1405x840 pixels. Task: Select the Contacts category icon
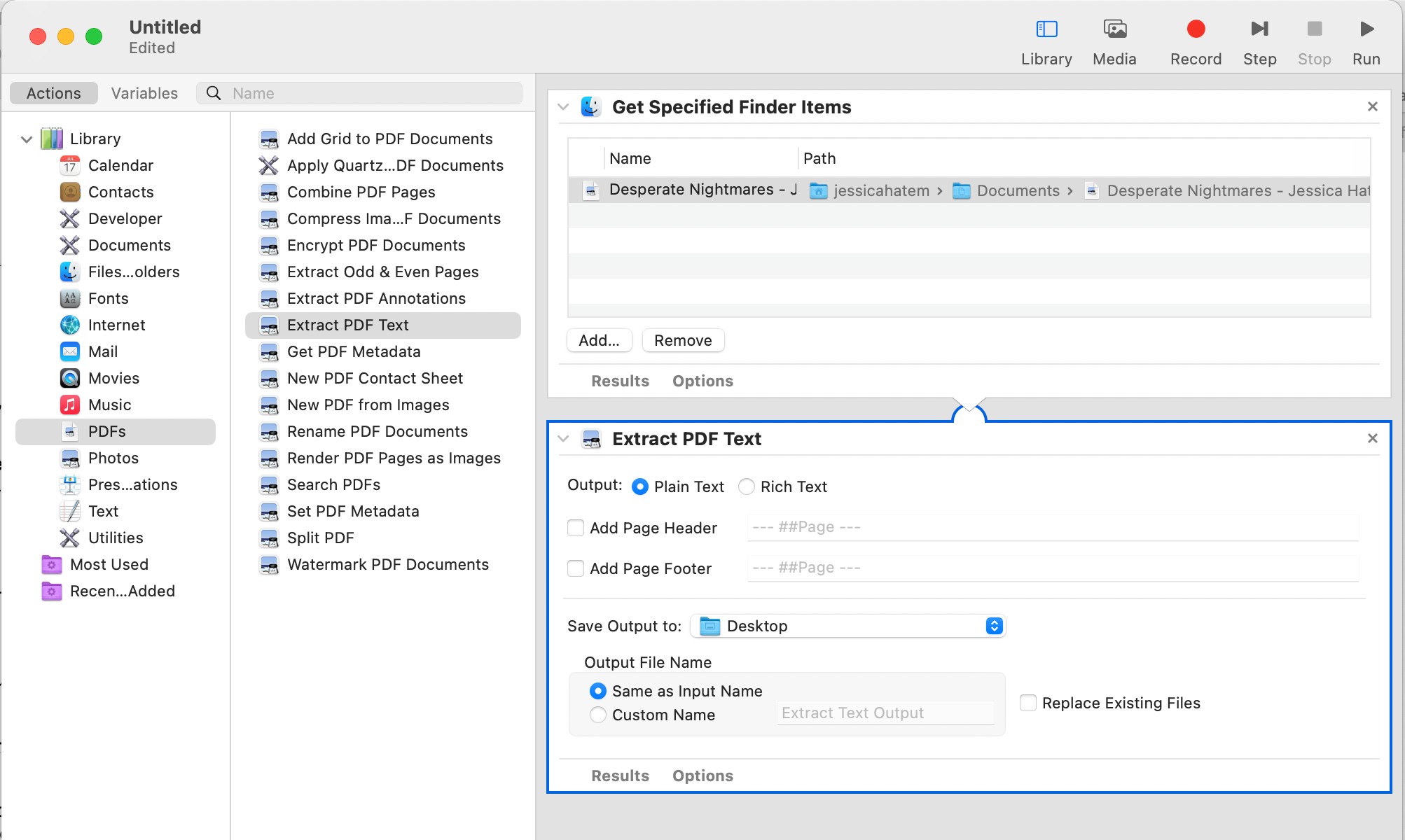70,192
